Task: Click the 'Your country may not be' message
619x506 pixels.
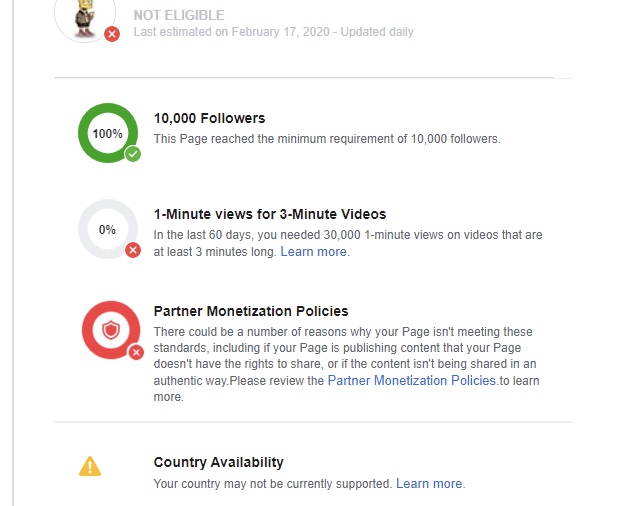Action: (272, 484)
